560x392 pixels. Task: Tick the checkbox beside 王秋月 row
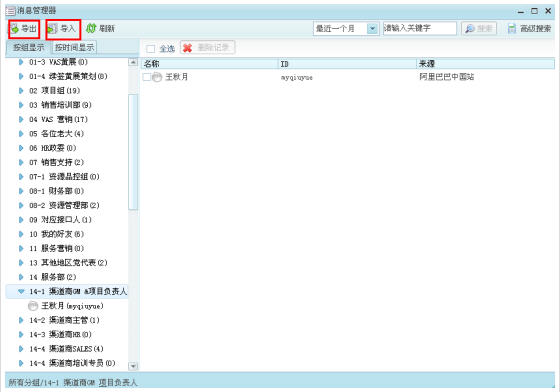(x=146, y=77)
